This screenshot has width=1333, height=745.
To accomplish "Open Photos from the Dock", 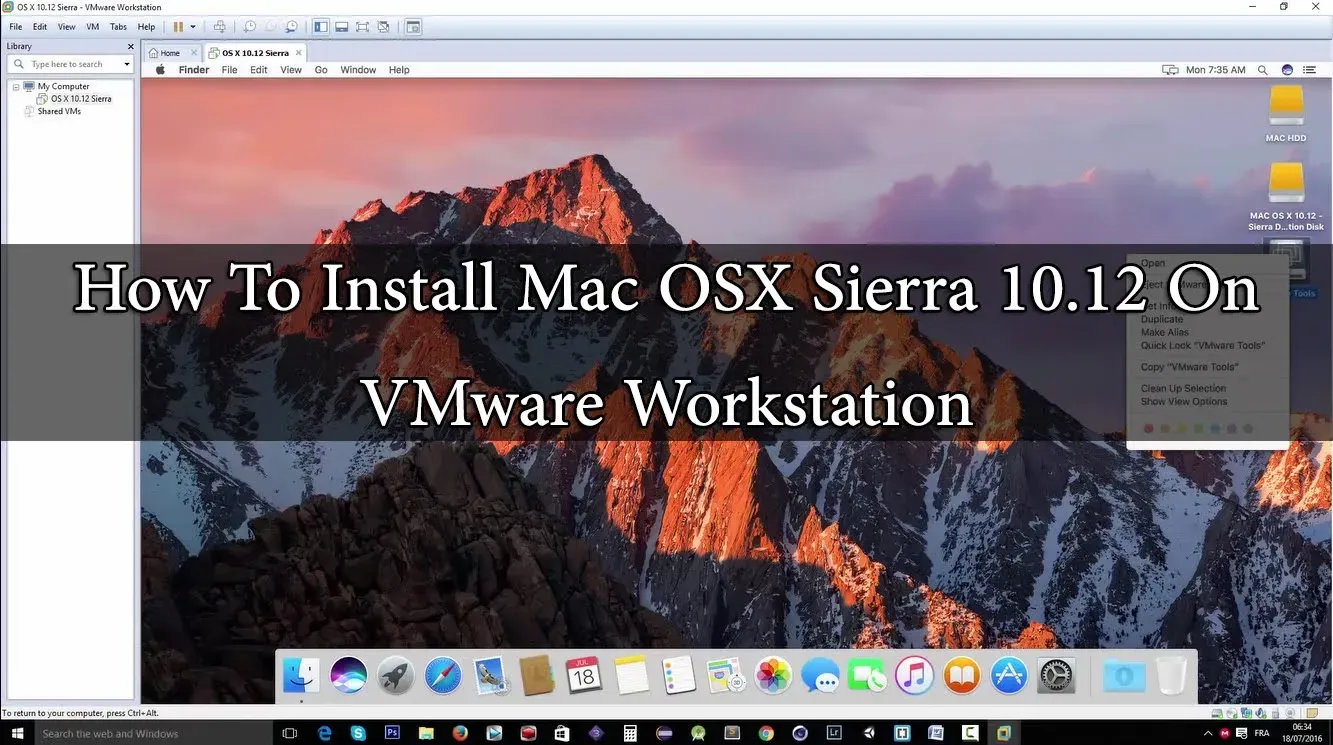I will (x=773, y=676).
